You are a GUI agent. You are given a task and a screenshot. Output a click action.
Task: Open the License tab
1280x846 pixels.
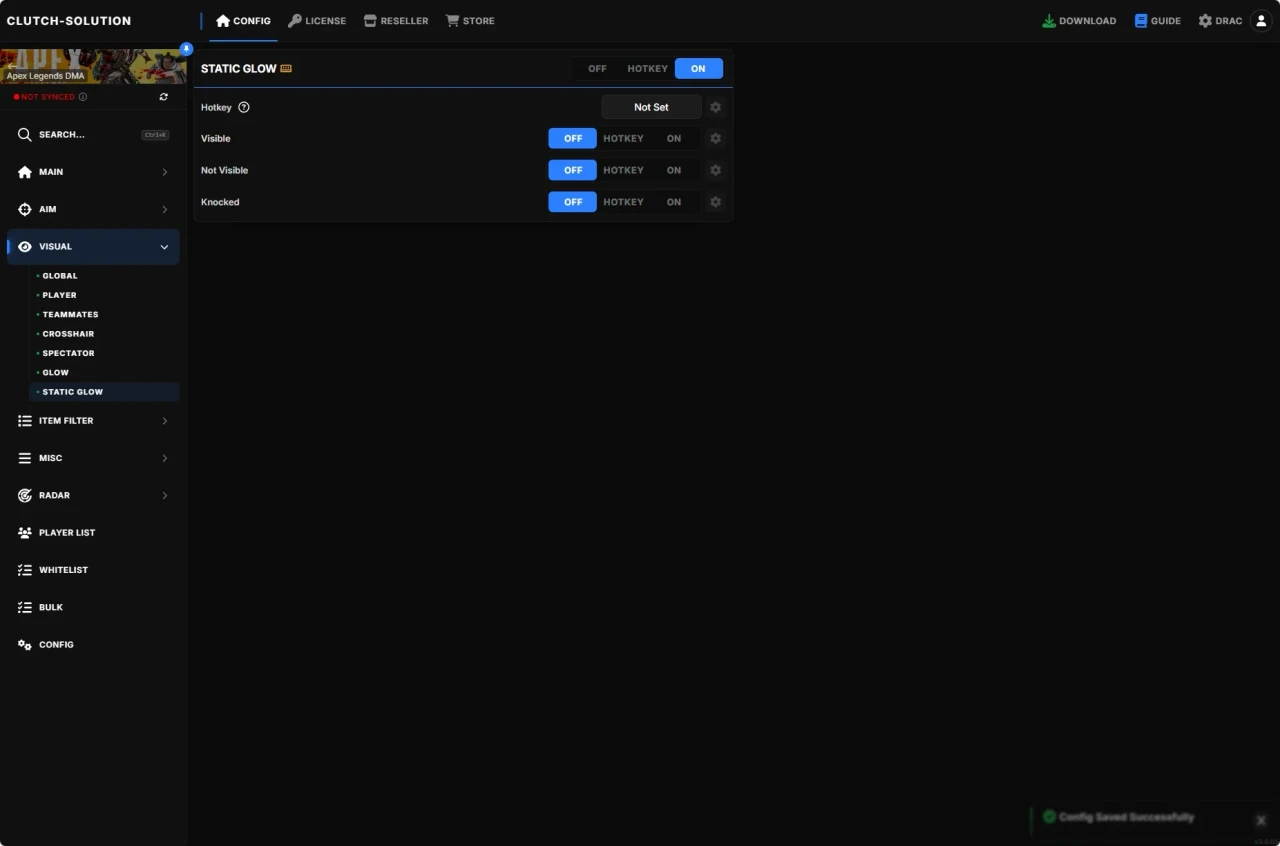[x=317, y=20]
